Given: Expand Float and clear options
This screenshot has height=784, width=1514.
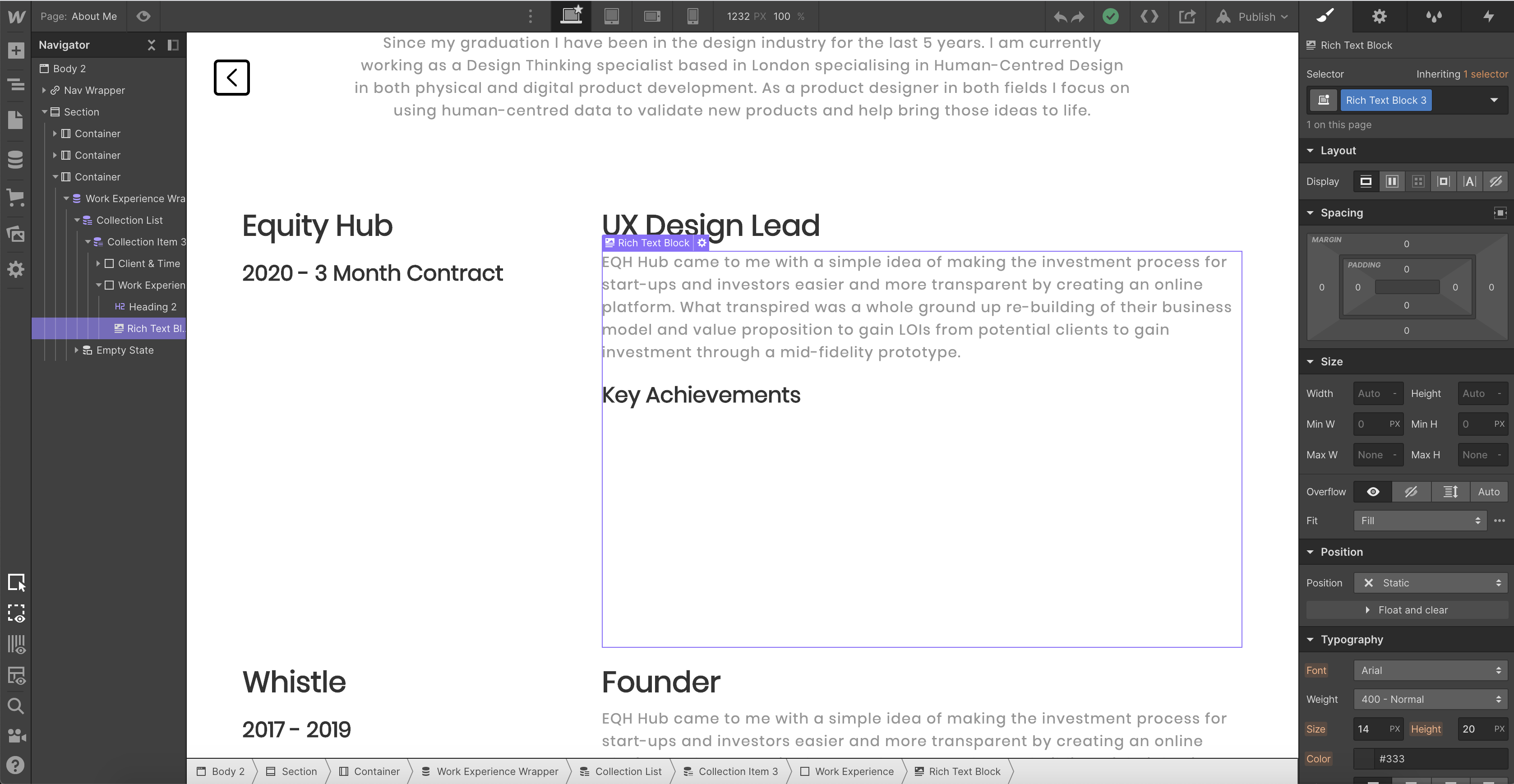Looking at the screenshot, I should tap(1407, 610).
